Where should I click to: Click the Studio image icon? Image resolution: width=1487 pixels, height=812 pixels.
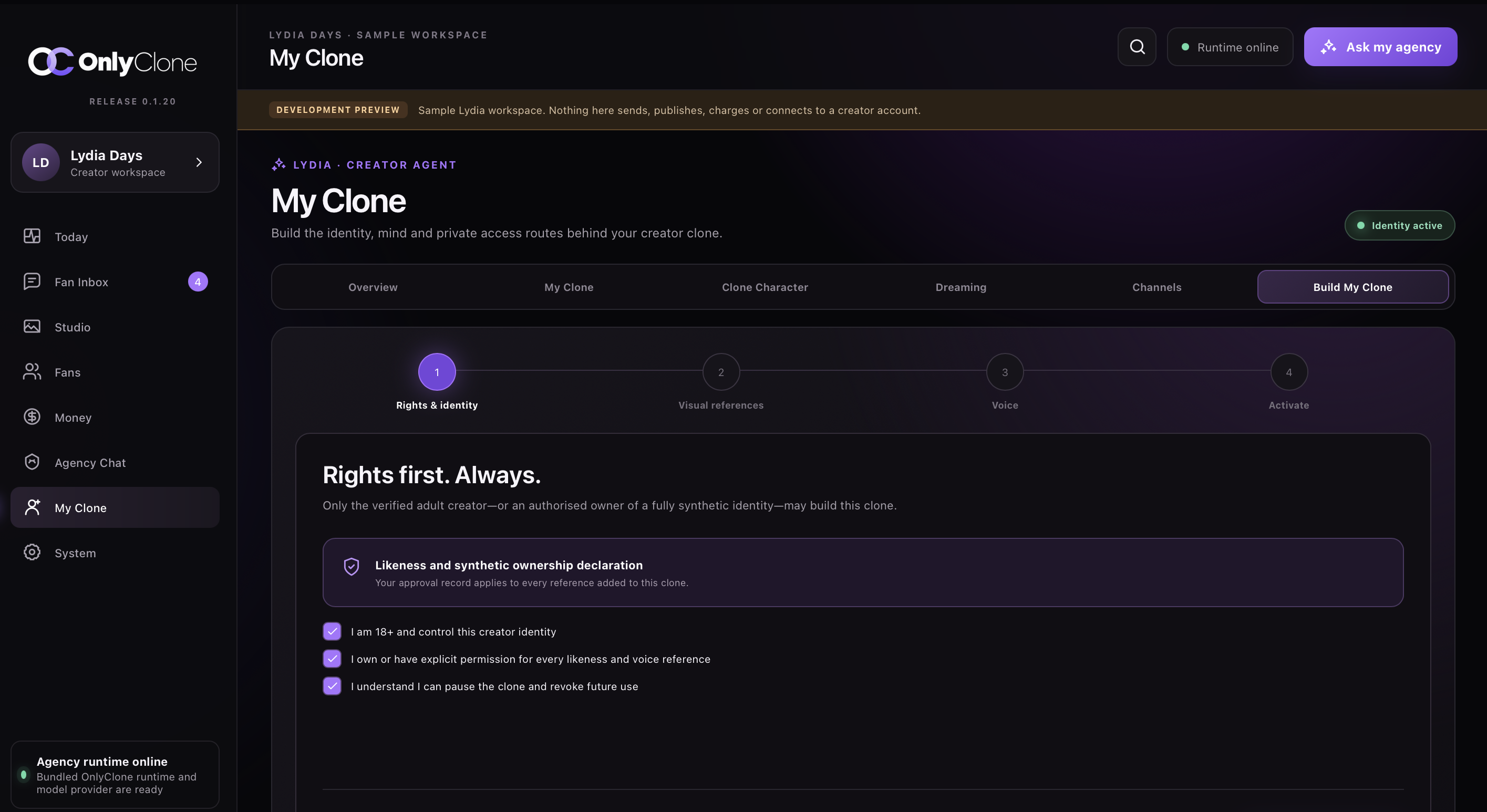tap(32, 326)
